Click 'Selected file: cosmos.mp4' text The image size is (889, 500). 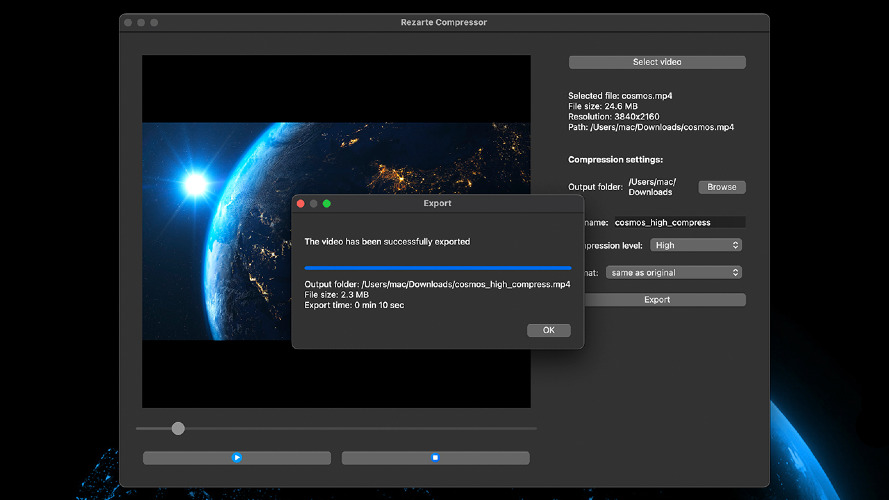pyautogui.click(x=620, y=96)
